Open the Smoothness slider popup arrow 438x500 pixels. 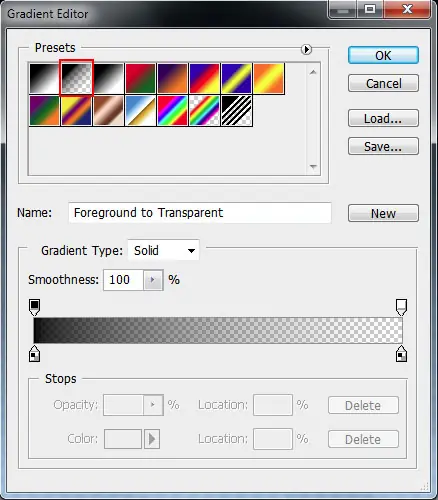(153, 280)
